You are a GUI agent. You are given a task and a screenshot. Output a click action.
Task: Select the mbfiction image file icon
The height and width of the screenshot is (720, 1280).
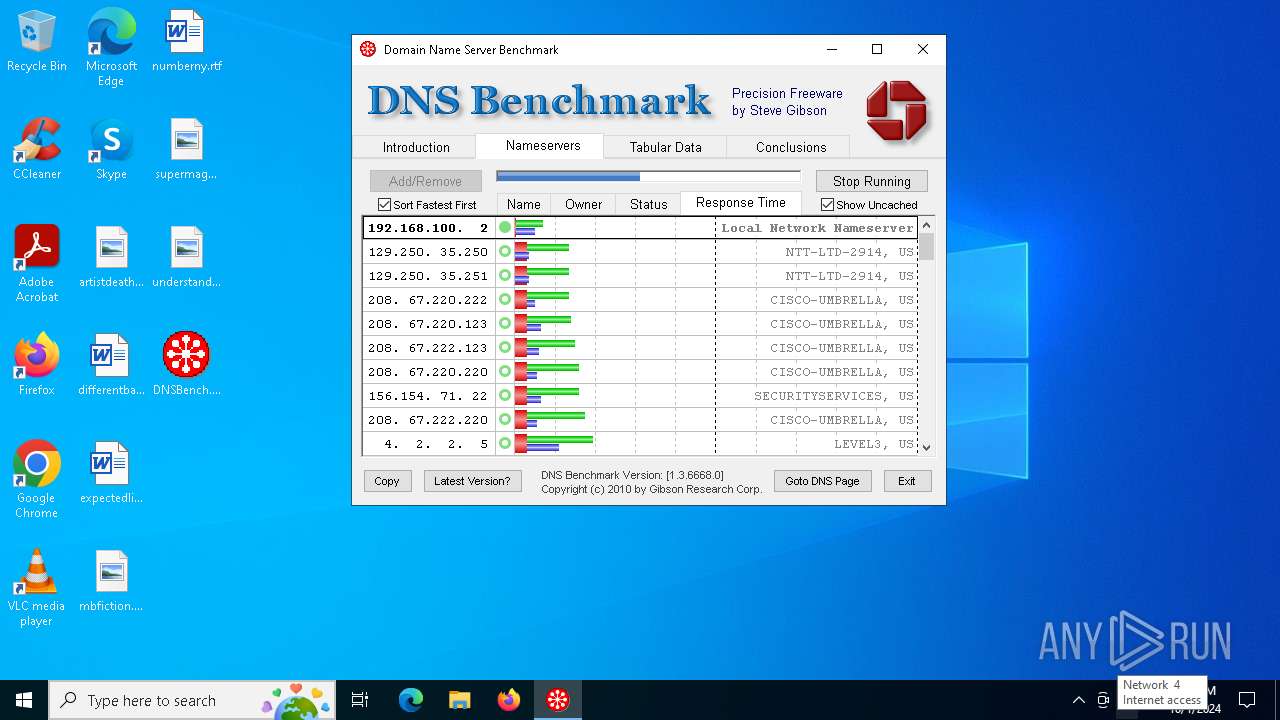pyautogui.click(x=111, y=582)
